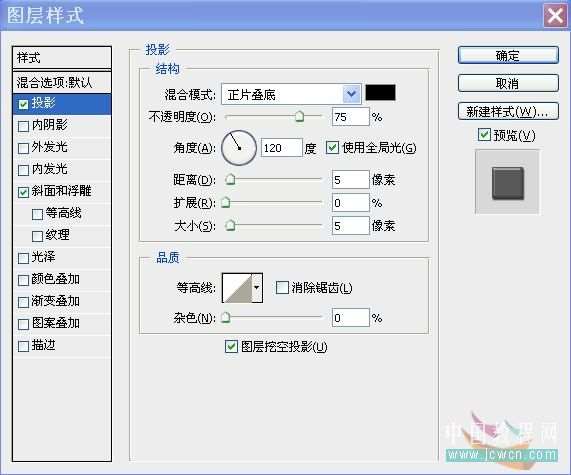Enable the 等高线 sub-option checkbox
571x475 pixels.
click(x=37, y=214)
